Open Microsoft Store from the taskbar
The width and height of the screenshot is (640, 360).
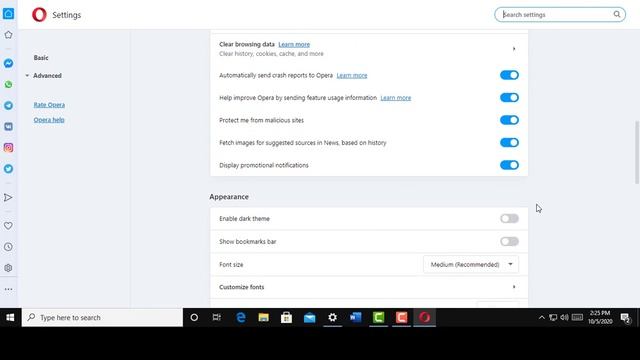point(287,318)
